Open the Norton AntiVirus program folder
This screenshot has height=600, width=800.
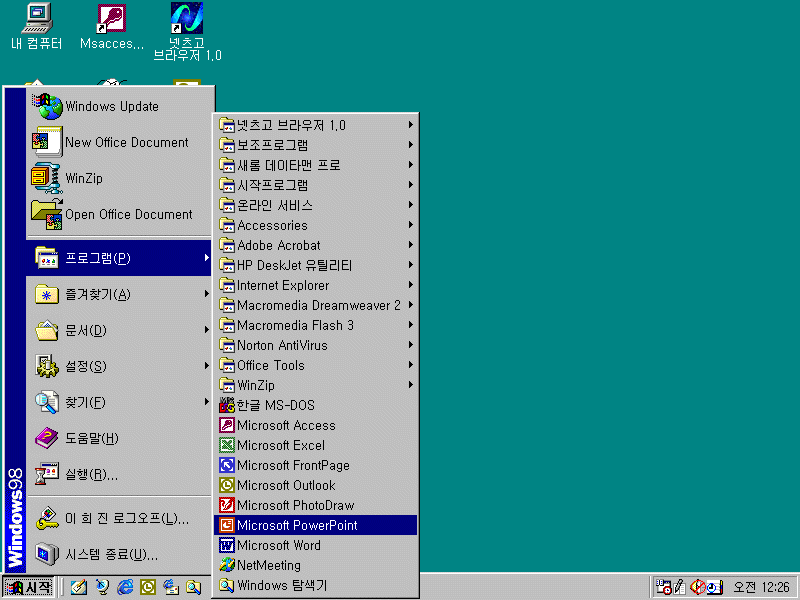(x=316, y=345)
